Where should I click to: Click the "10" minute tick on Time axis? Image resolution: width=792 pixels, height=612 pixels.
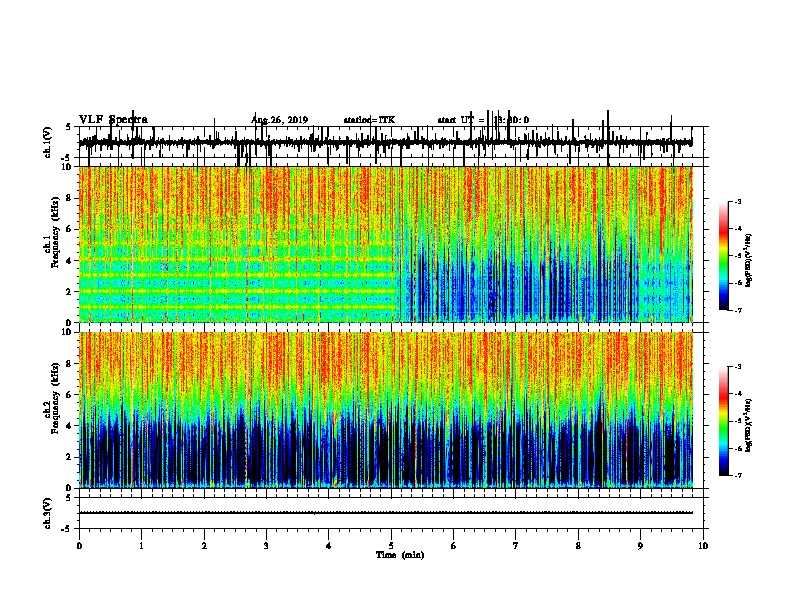pyautogui.click(x=703, y=545)
